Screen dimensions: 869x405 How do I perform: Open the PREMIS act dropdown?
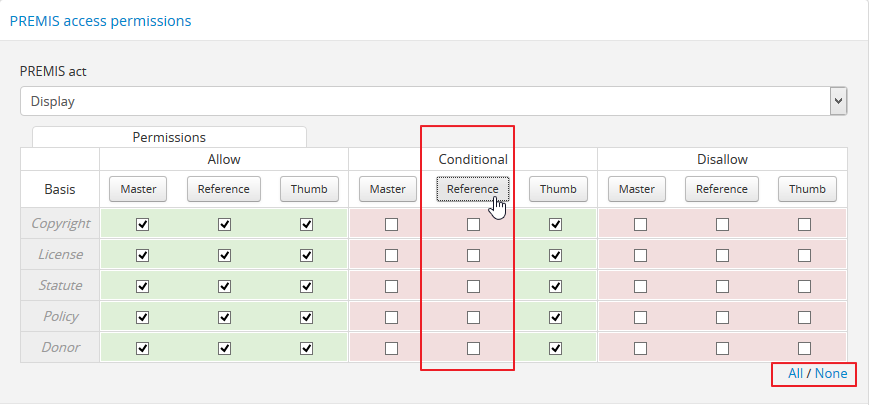pyautogui.click(x=433, y=101)
